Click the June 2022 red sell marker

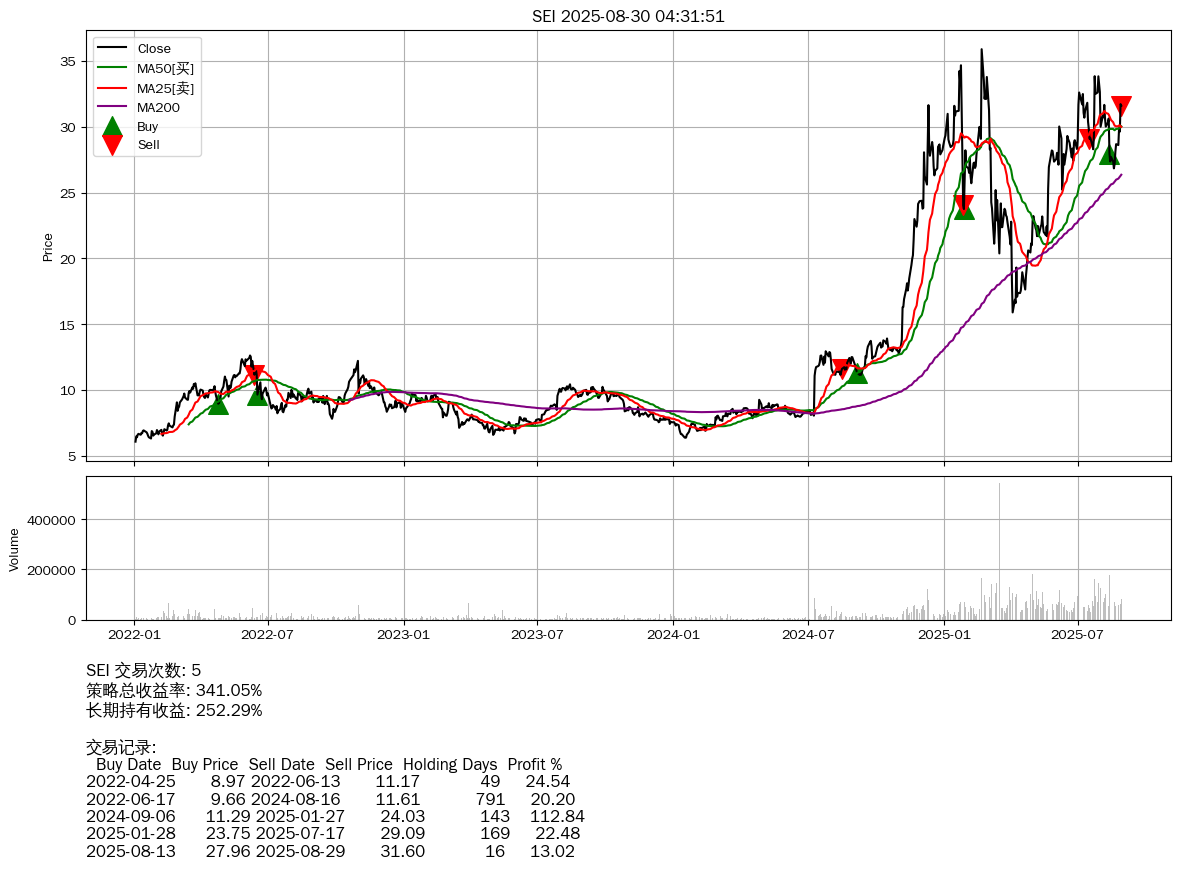pos(255,375)
